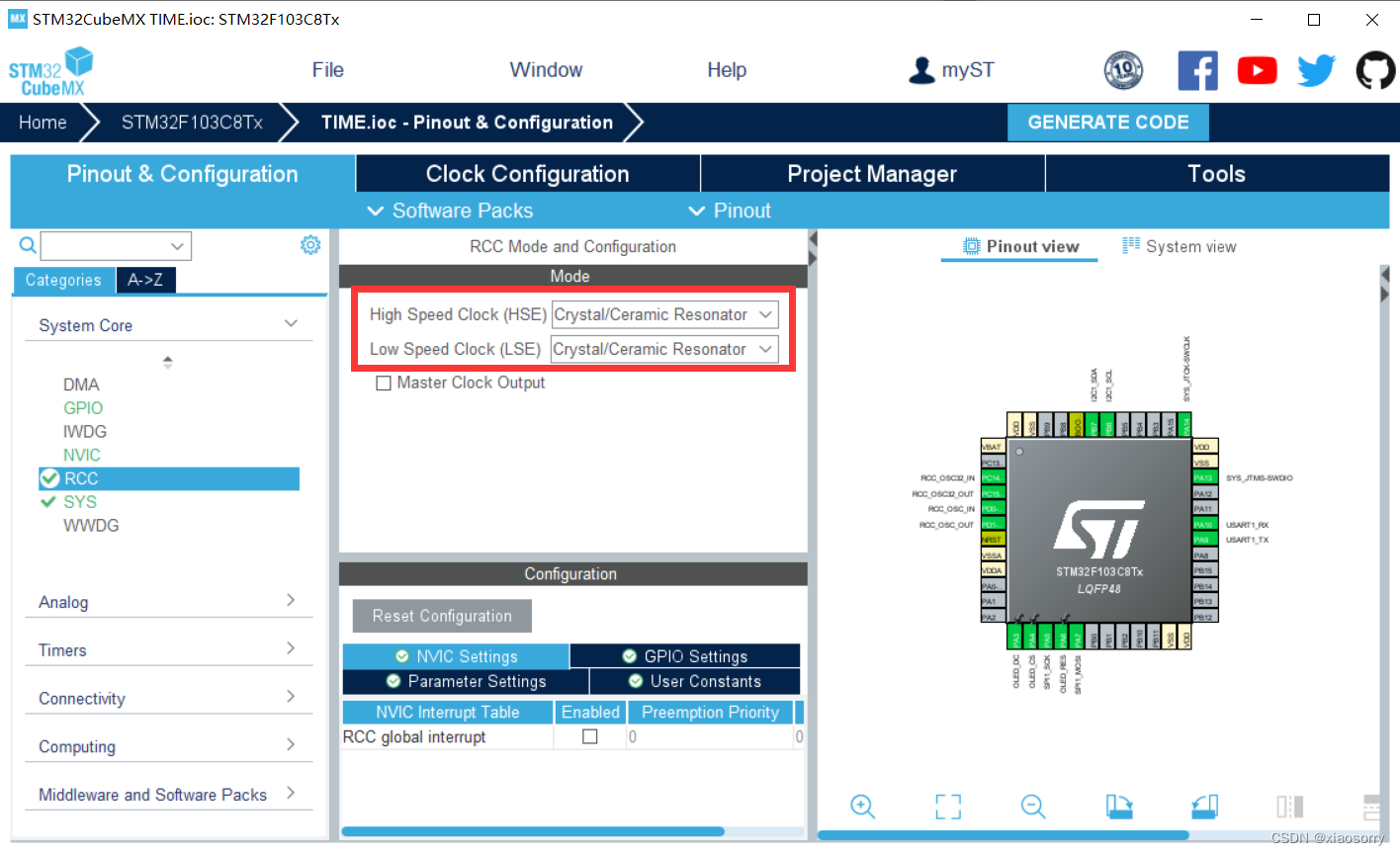The height and width of the screenshot is (855, 1400).
Task: Open the Window menu
Action: [546, 70]
